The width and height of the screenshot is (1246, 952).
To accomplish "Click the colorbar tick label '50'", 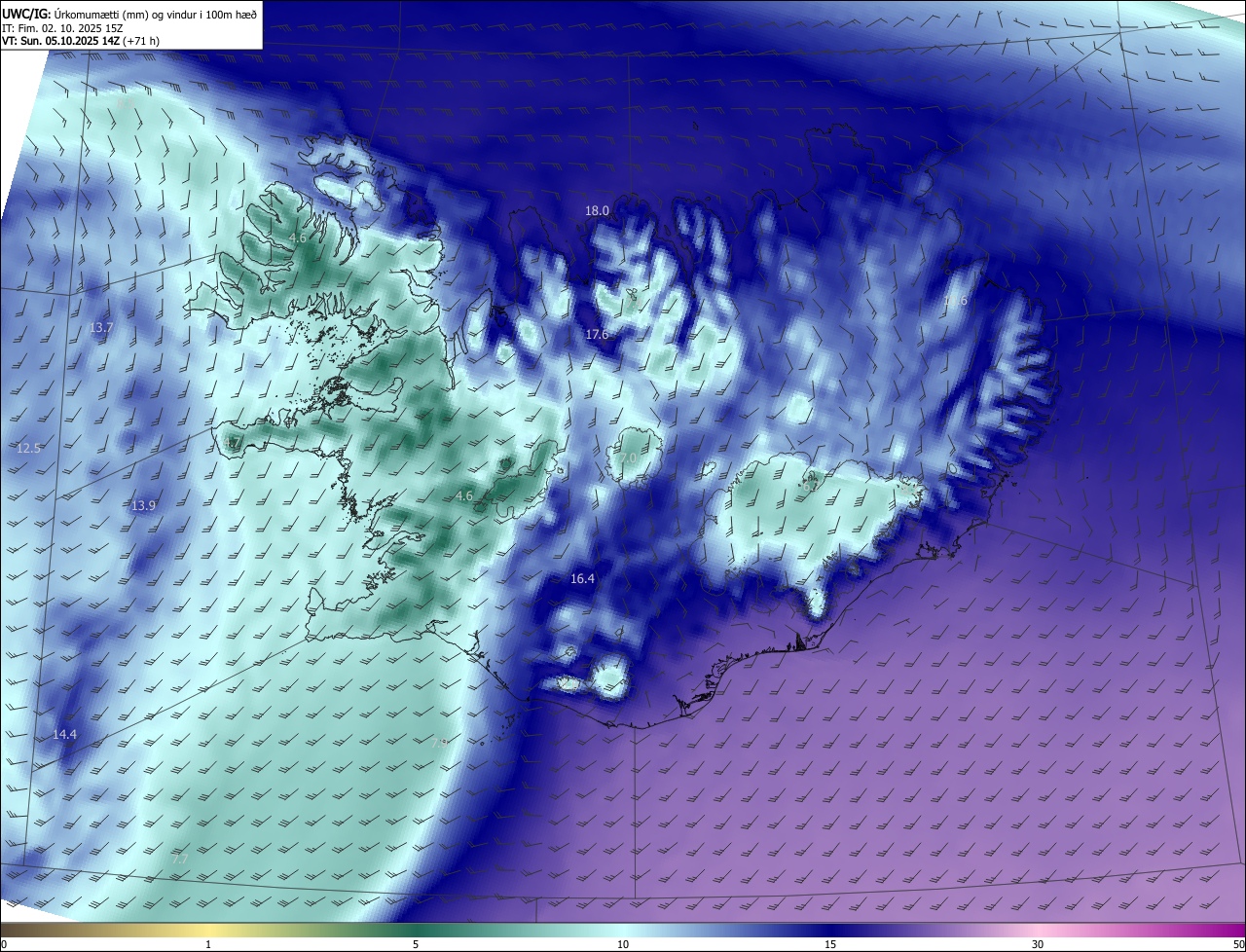I will 1238,944.
